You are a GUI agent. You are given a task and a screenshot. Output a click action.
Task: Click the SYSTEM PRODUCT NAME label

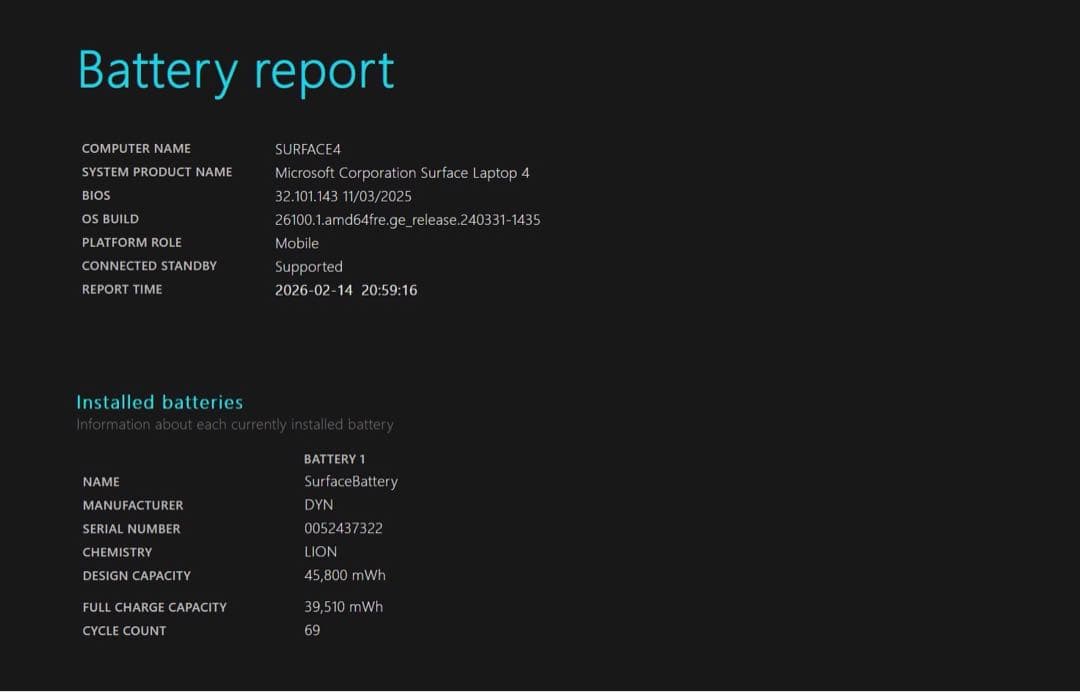(157, 172)
